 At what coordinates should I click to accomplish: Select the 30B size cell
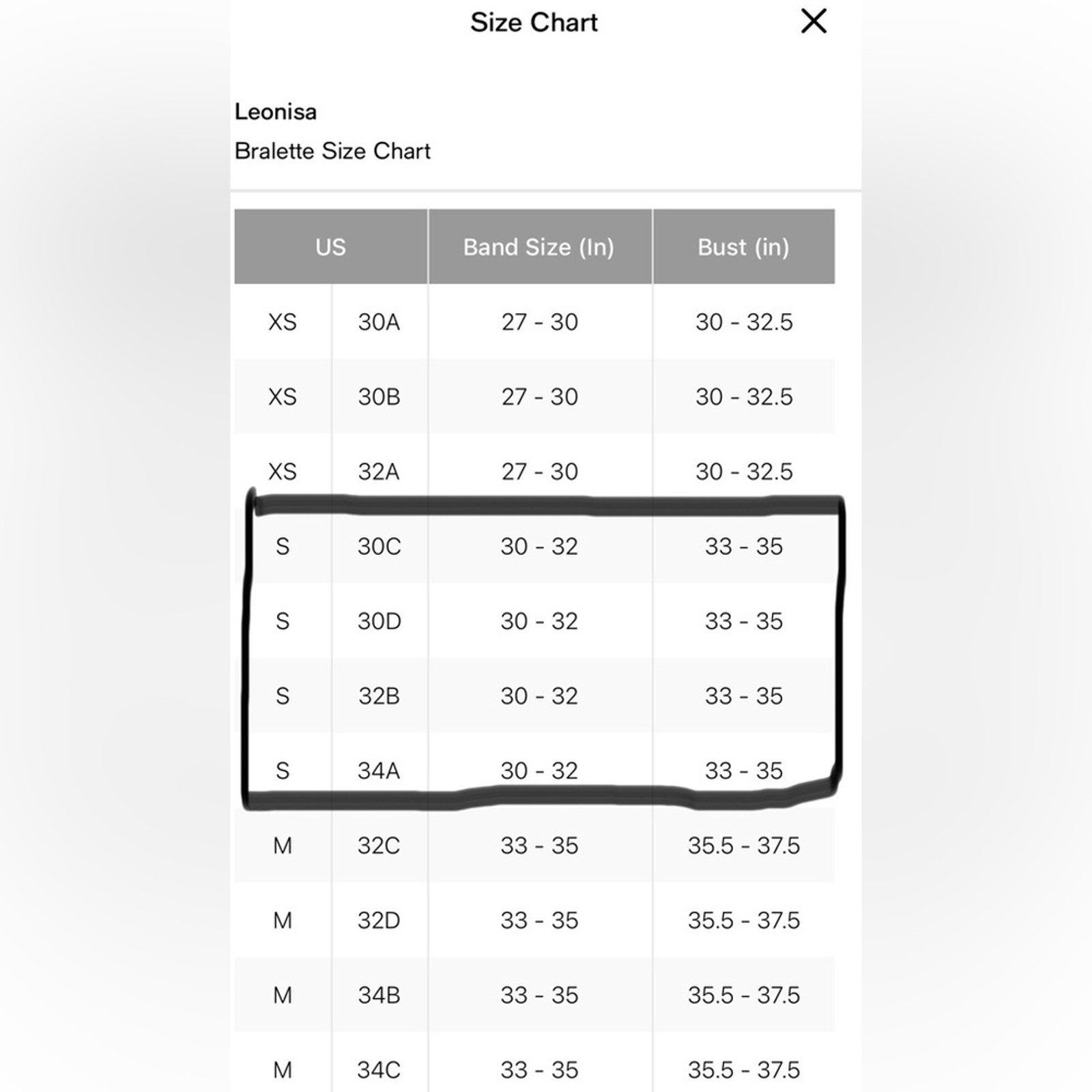[x=379, y=397]
